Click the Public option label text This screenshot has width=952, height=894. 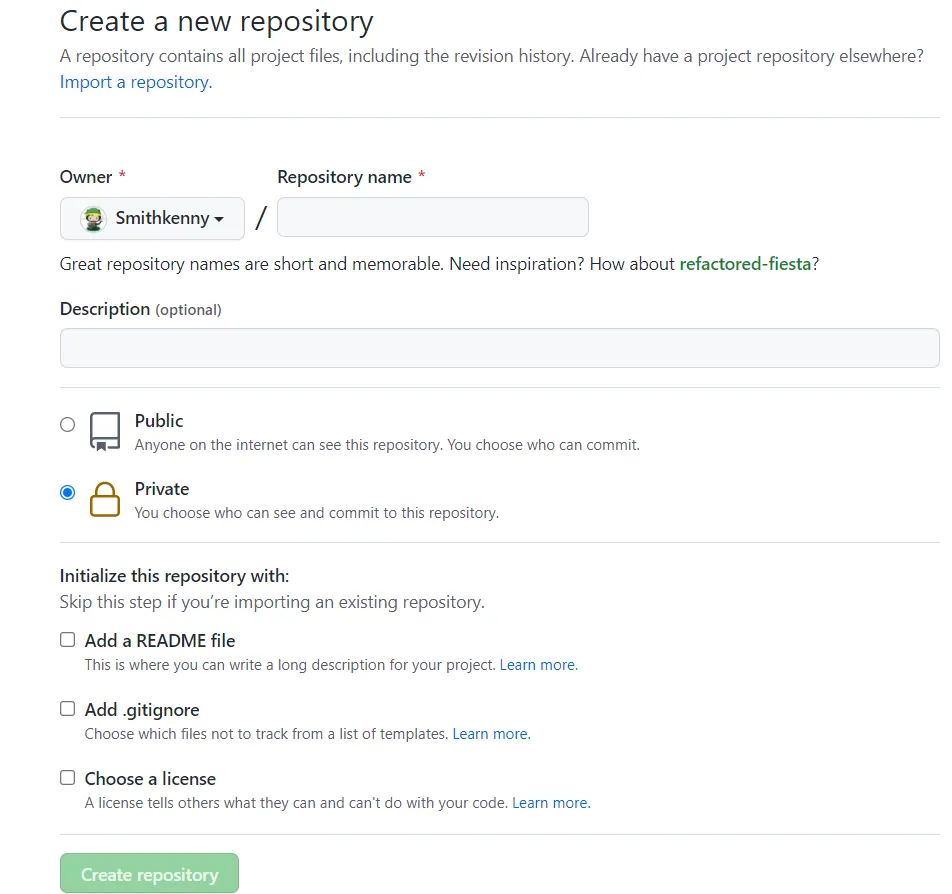(159, 421)
